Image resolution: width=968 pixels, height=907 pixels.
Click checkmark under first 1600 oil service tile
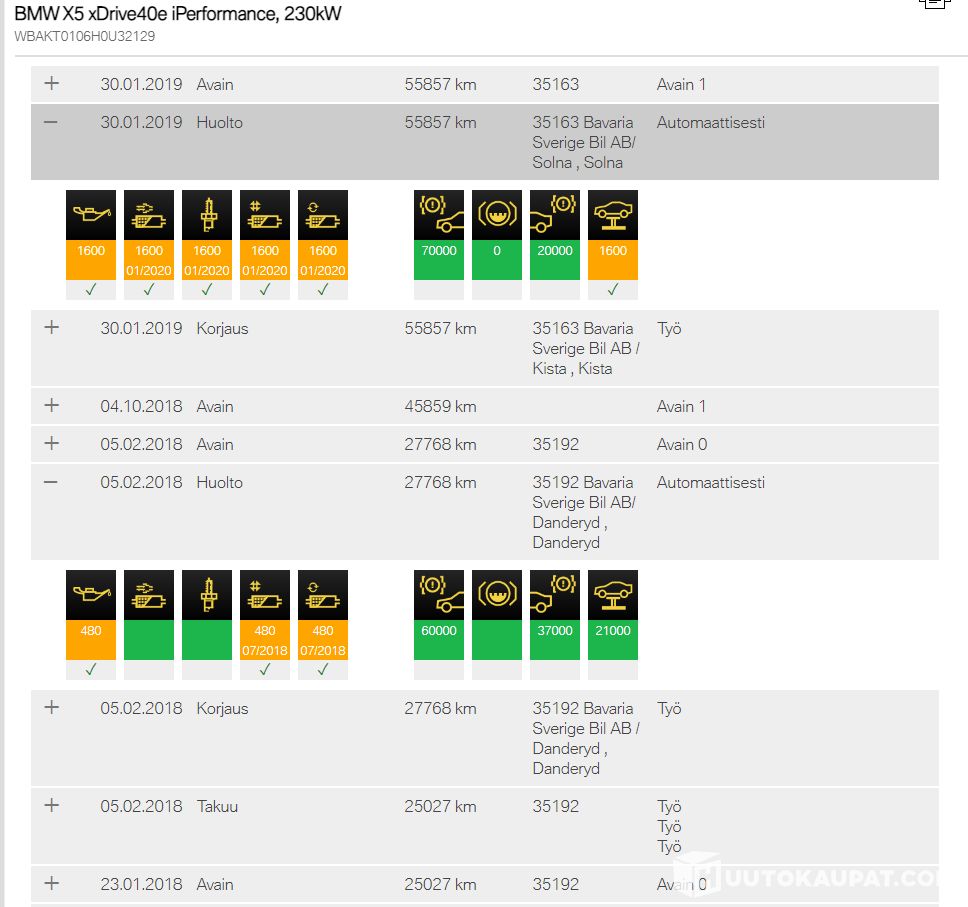coord(91,289)
